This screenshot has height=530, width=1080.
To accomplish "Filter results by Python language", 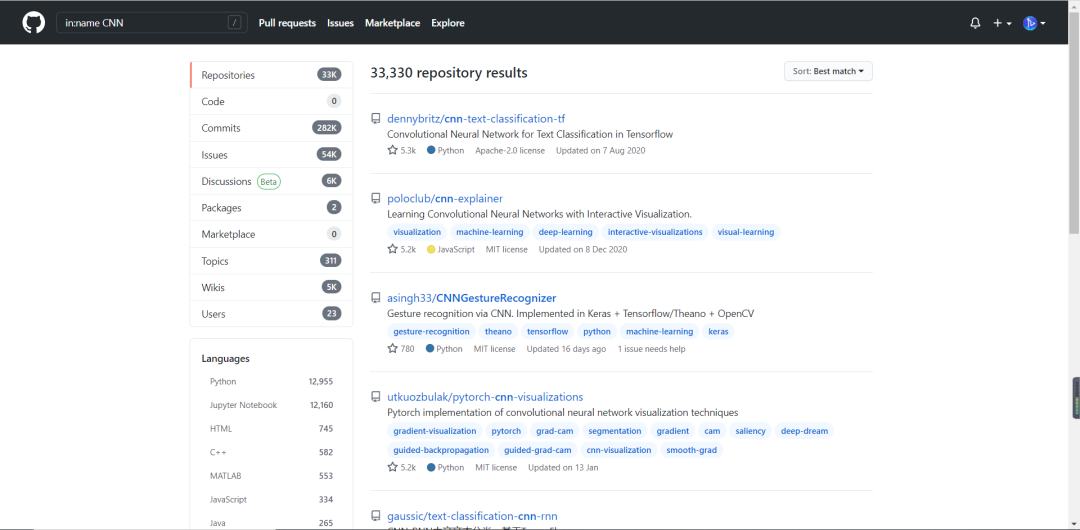I will click(x=271, y=381).
